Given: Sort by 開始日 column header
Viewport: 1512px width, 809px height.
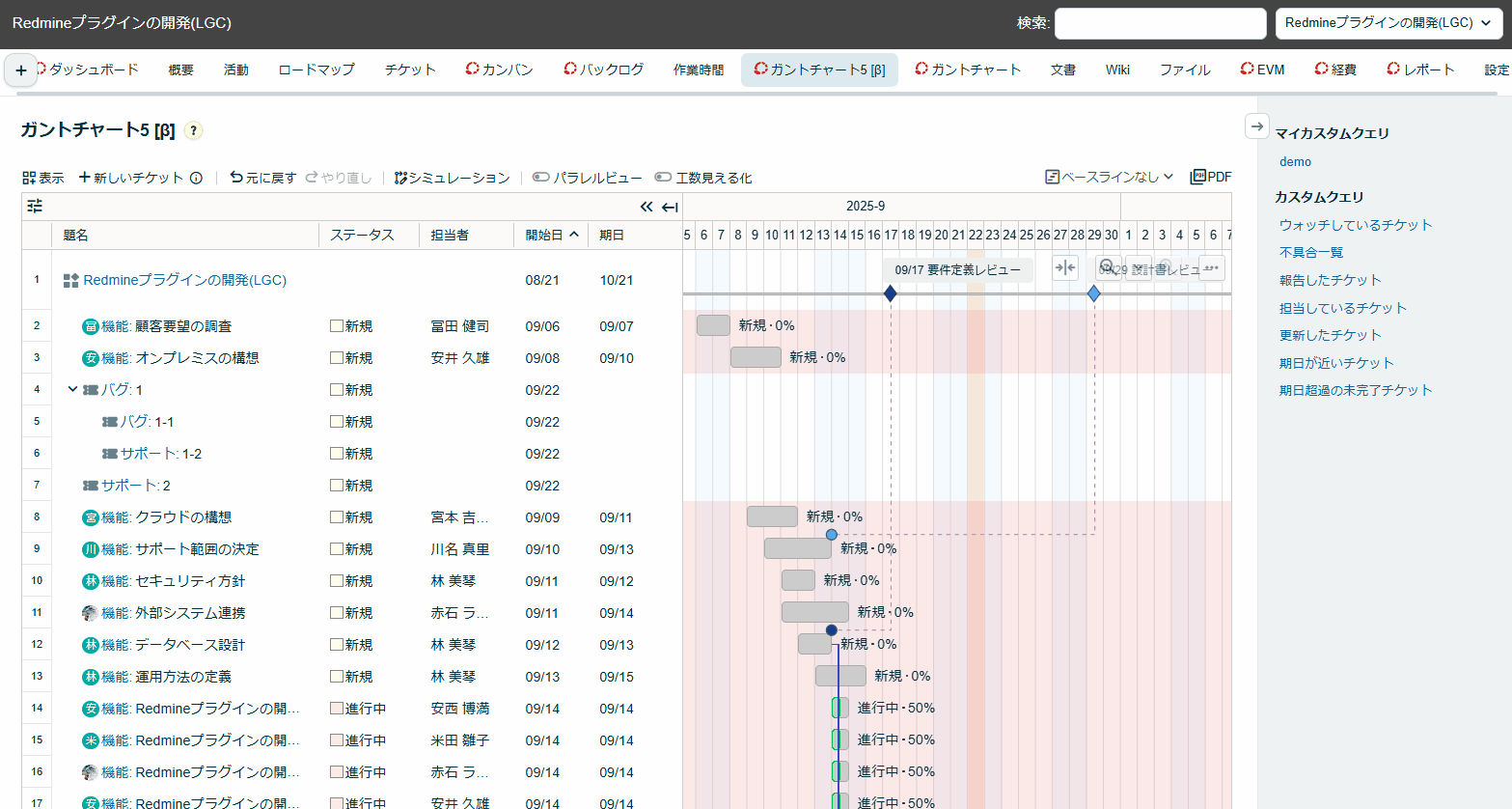Looking at the screenshot, I should coord(552,235).
